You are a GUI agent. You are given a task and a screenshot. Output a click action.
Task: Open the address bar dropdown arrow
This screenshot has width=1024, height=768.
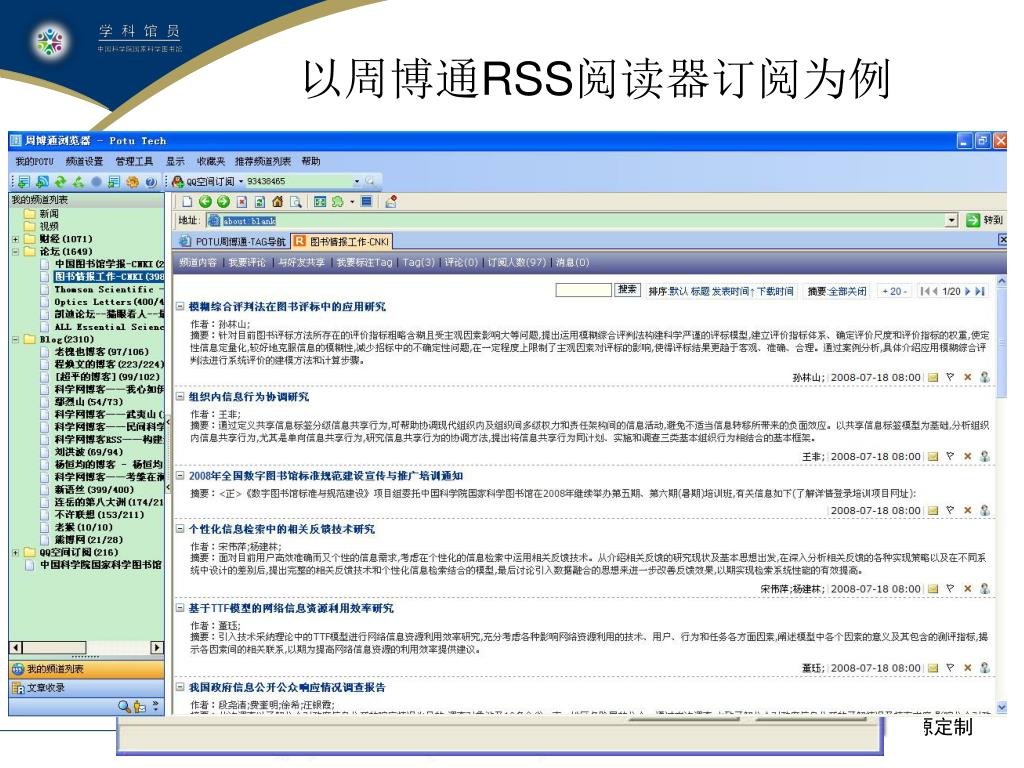[952, 220]
